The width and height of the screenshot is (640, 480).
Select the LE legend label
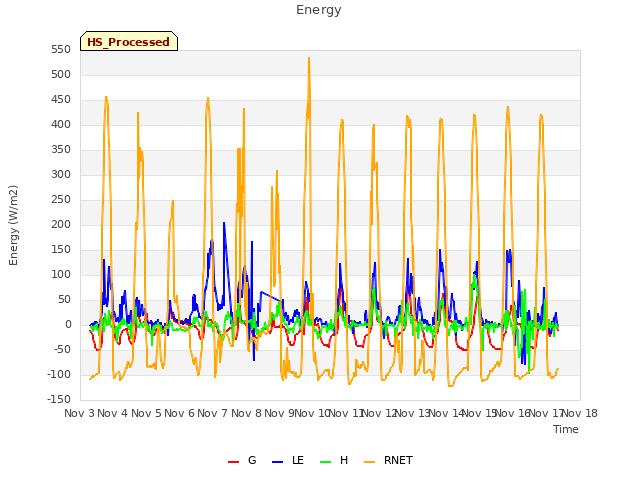[x=298, y=460]
